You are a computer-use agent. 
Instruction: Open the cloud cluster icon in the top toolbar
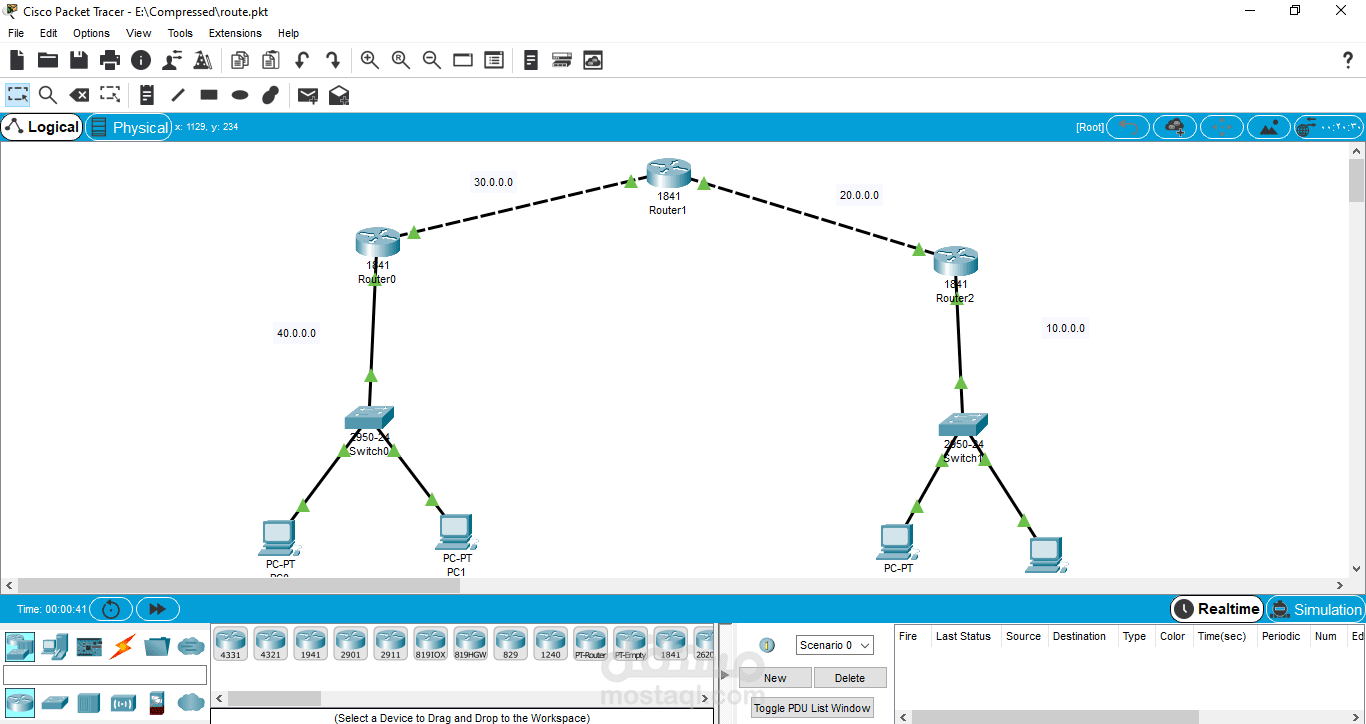(x=593, y=60)
